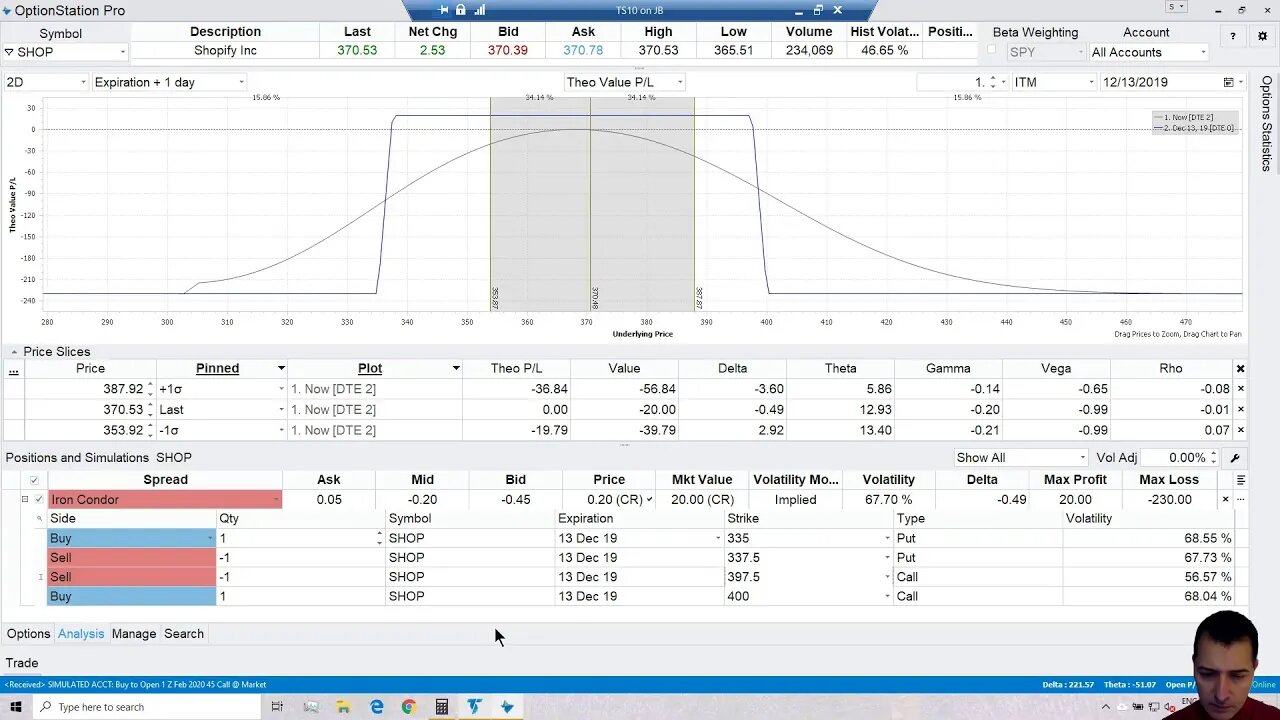Screen dimensions: 1280x720
Task: Adjust the Qty stepper on the 335 Put leg
Action: point(378,538)
